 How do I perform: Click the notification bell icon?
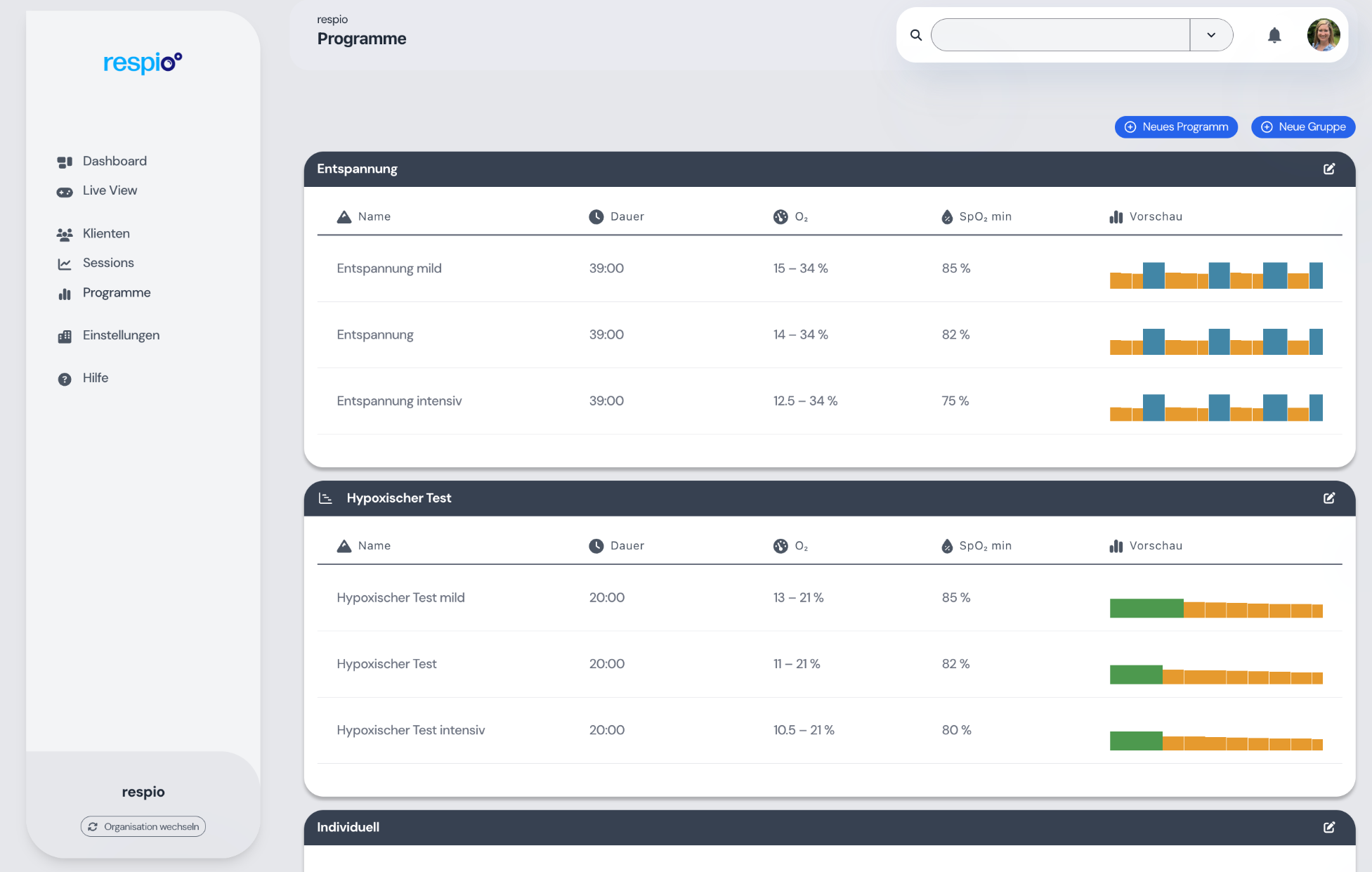pos(1274,35)
